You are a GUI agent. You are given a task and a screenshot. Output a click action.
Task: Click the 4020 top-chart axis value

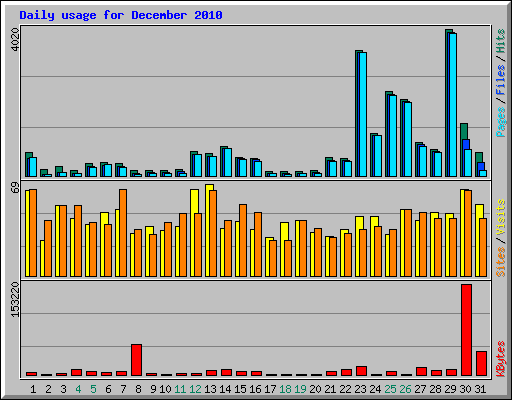pyautogui.click(x=15, y=40)
